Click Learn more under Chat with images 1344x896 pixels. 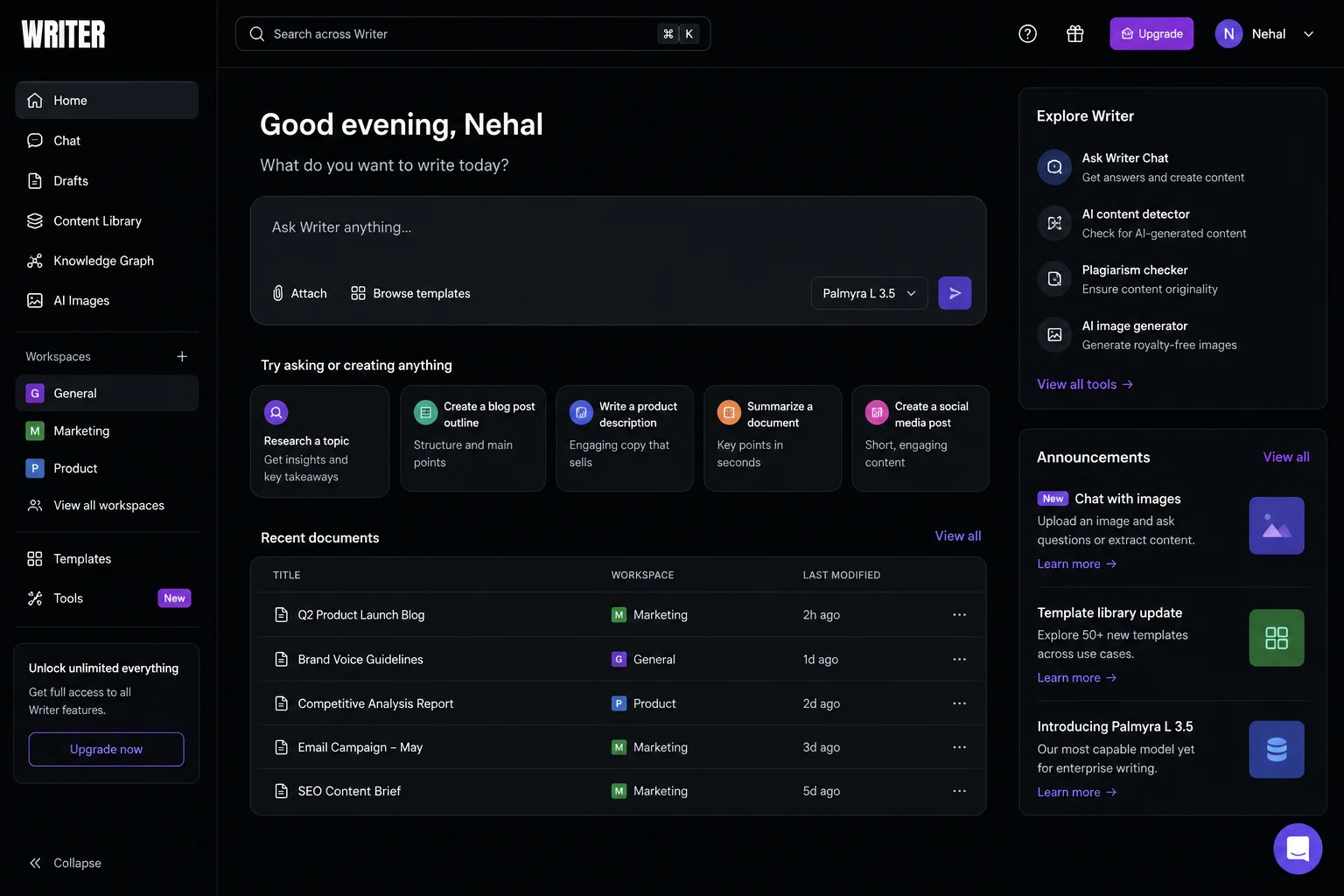point(1077,563)
